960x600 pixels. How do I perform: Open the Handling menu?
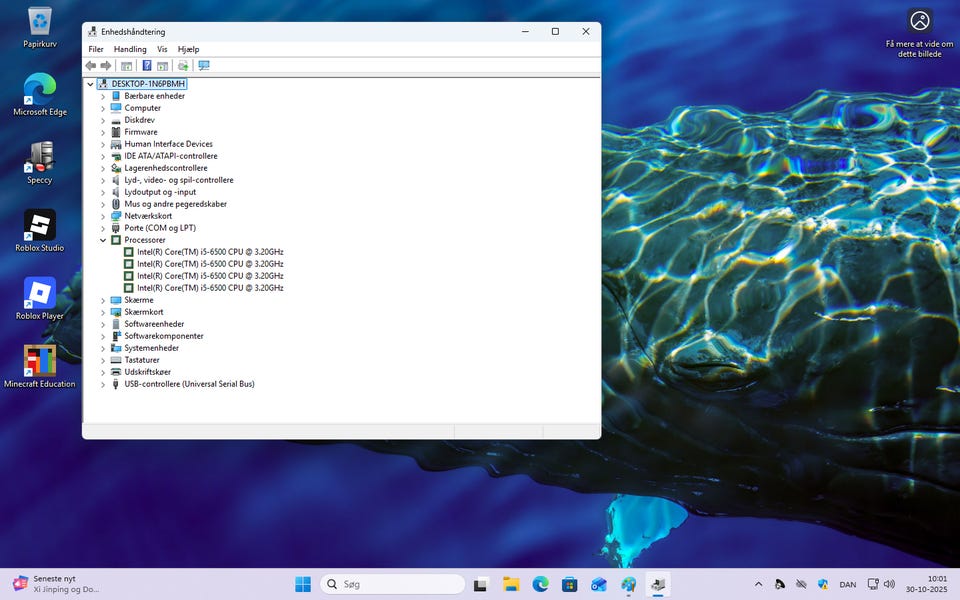tap(130, 49)
